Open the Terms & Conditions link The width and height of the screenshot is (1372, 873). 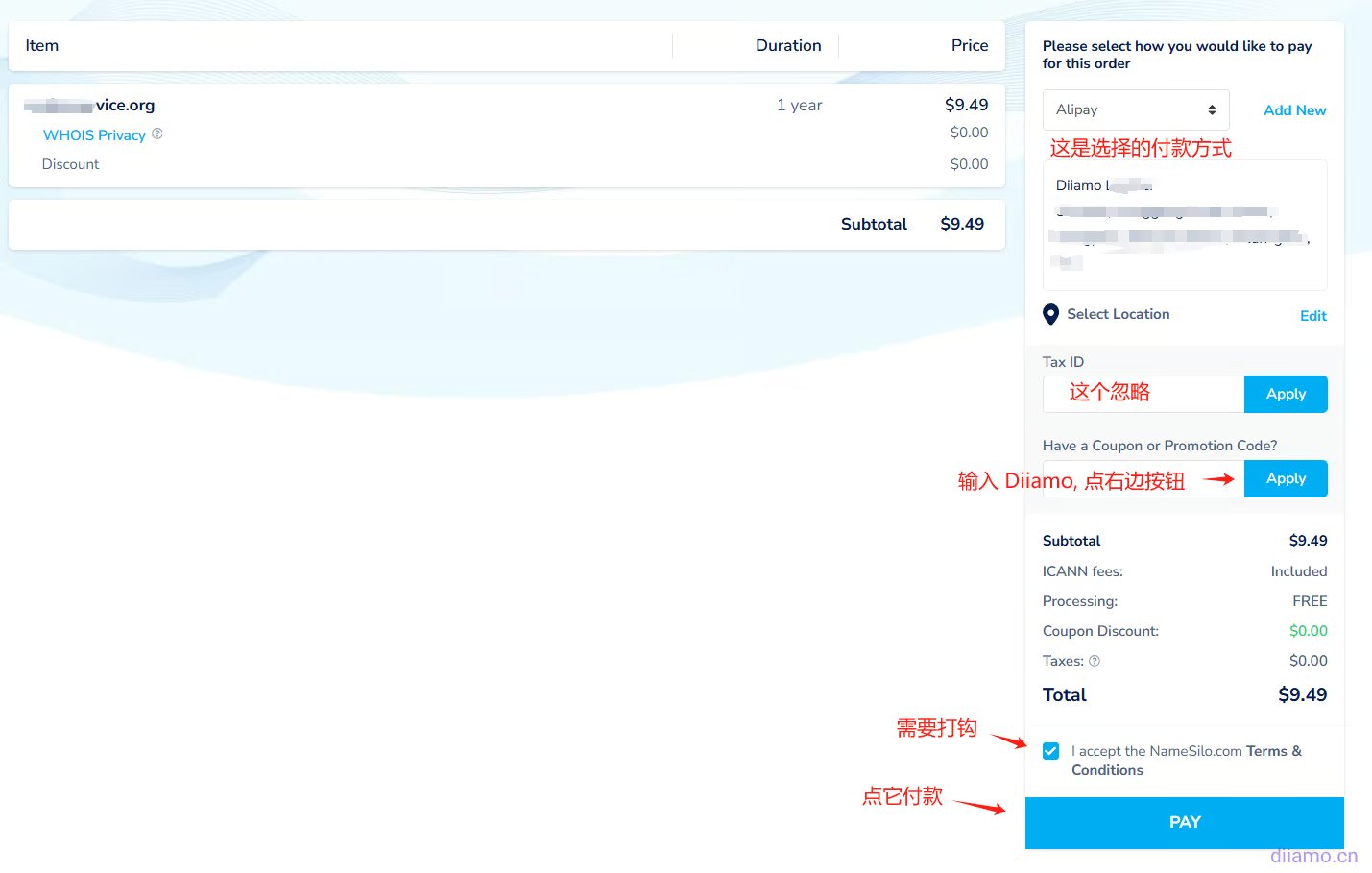(1187, 761)
